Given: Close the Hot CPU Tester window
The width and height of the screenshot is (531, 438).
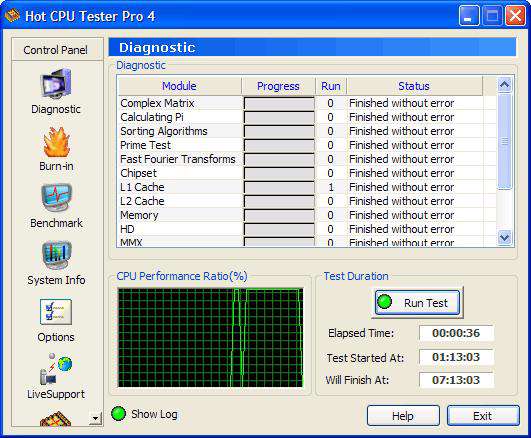Looking at the screenshot, I should (x=515, y=16).
